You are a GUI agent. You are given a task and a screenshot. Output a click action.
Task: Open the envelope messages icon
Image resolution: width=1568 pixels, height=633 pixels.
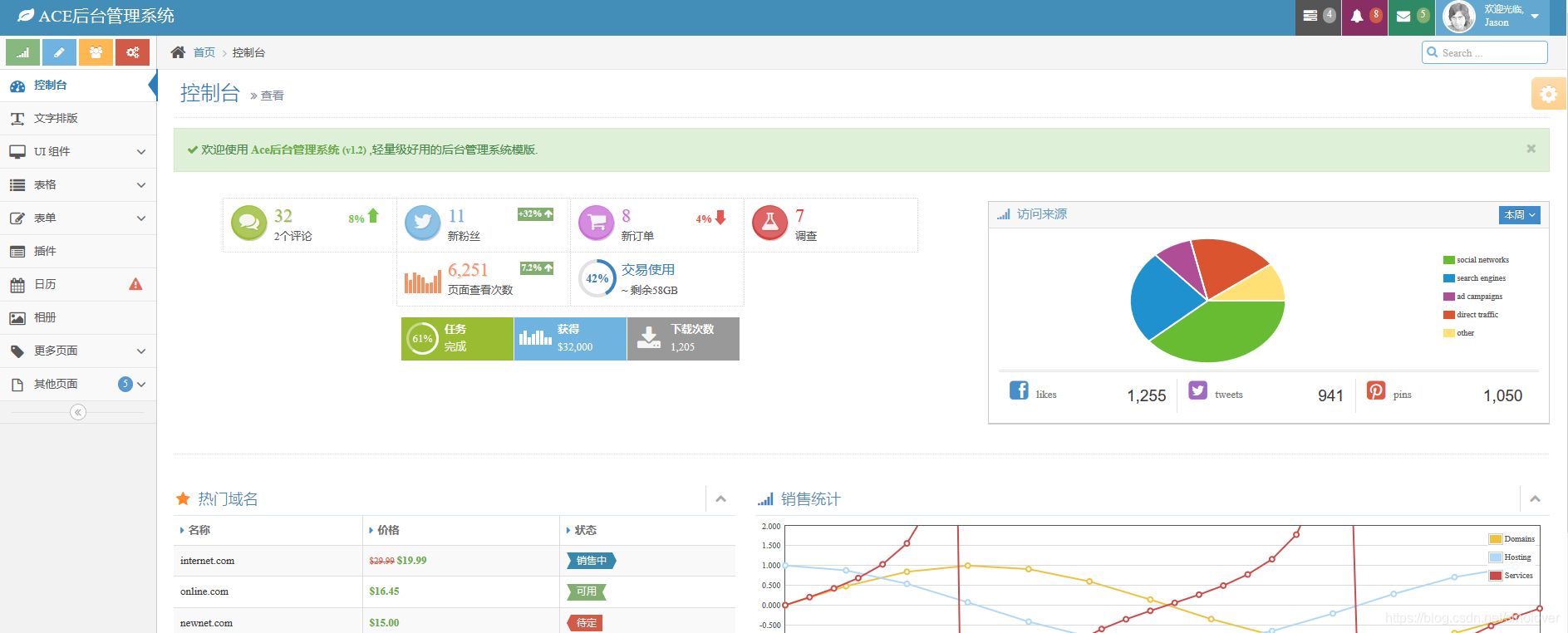1403,16
